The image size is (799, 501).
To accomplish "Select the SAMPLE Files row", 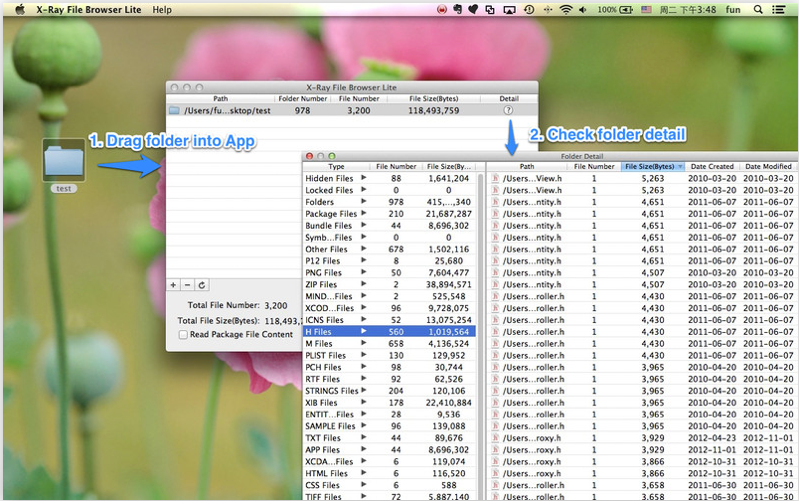I will point(390,426).
